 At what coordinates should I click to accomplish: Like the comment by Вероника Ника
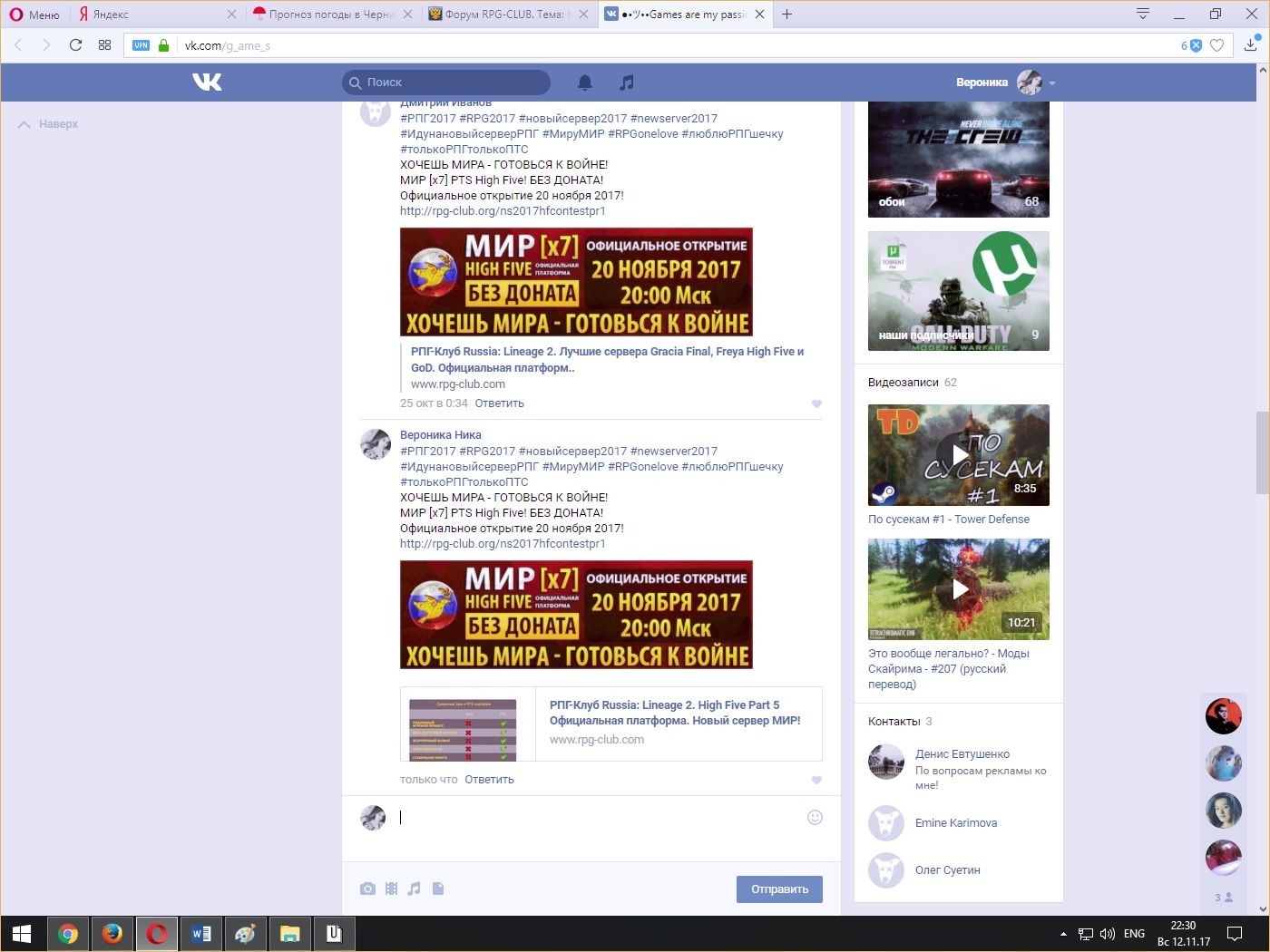point(816,780)
